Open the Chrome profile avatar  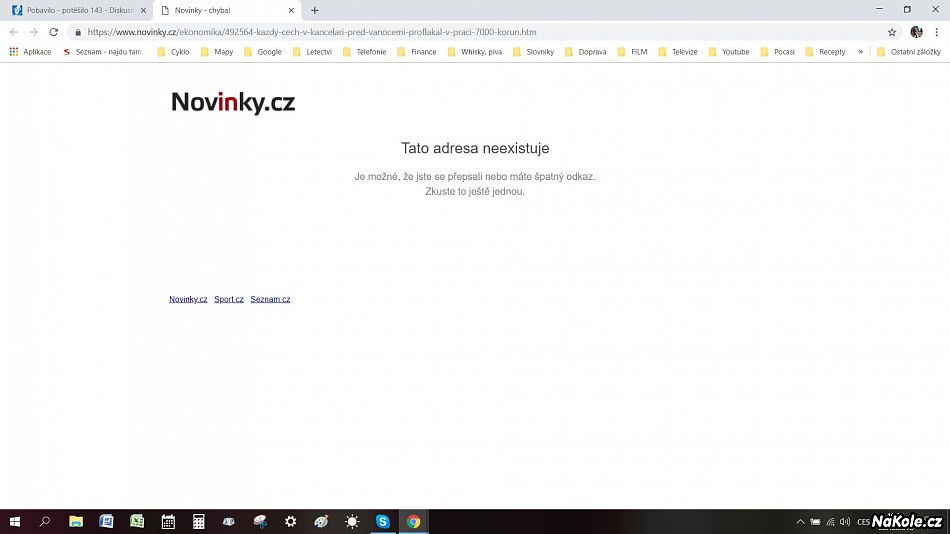point(916,32)
